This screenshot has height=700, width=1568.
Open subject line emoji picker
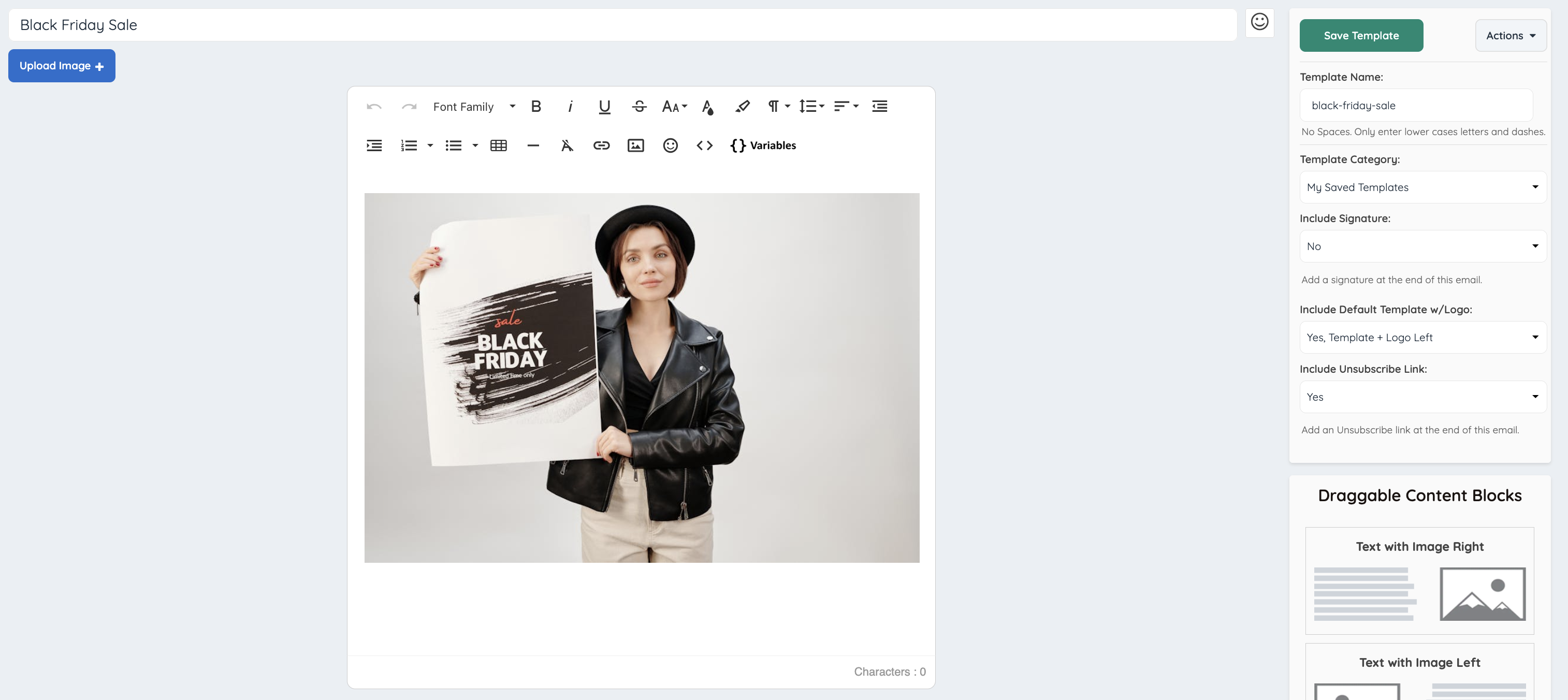(1259, 22)
